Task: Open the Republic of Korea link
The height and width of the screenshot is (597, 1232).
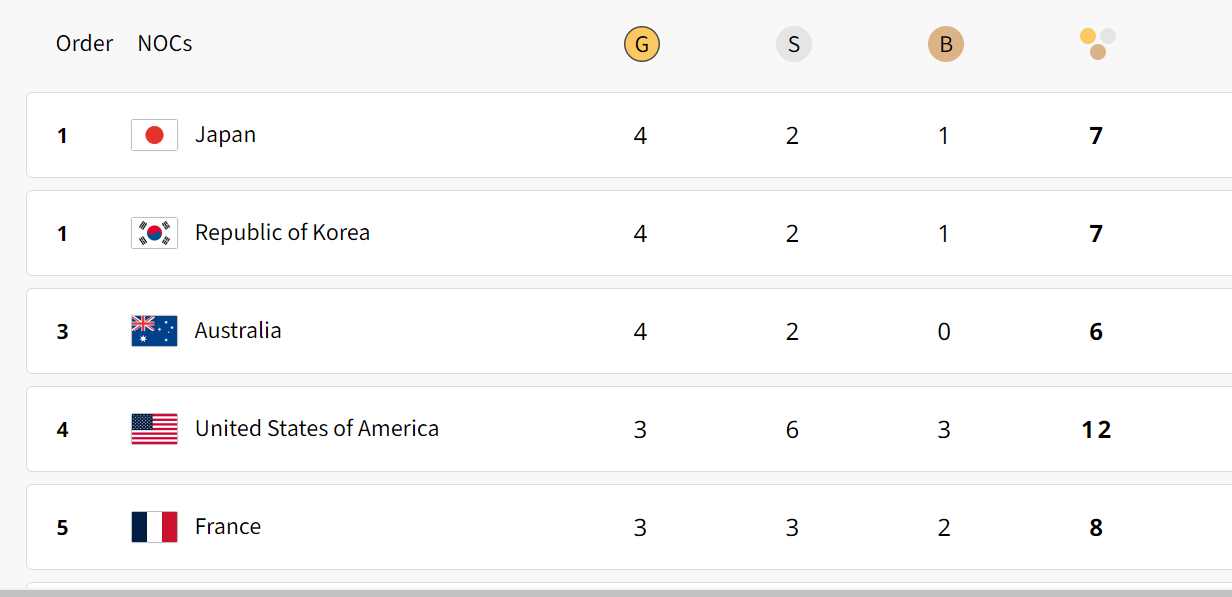Action: tap(282, 233)
